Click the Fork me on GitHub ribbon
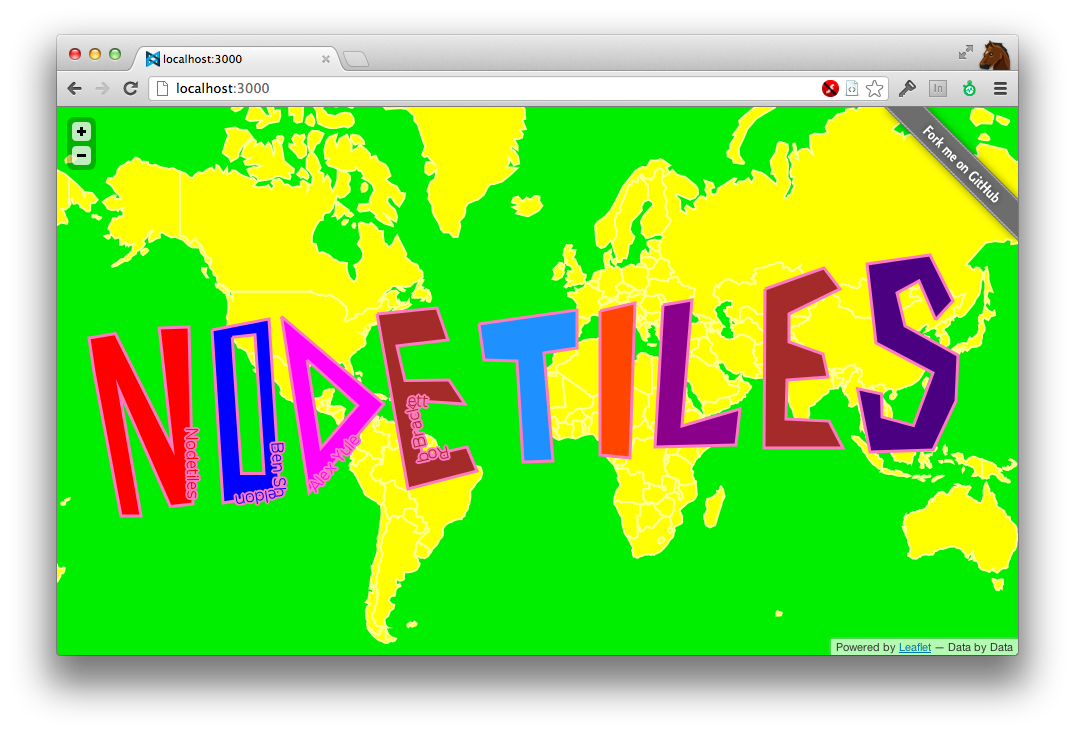The image size is (1075, 734). (x=961, y=165)
